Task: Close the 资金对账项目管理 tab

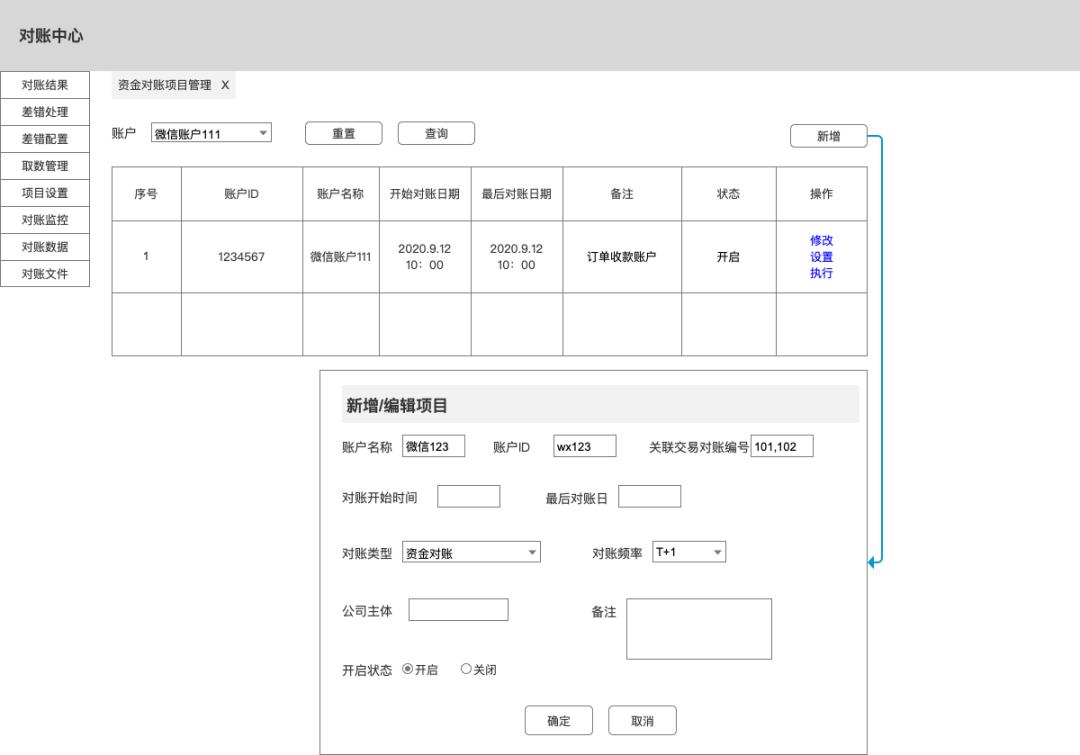Action: 225,85
